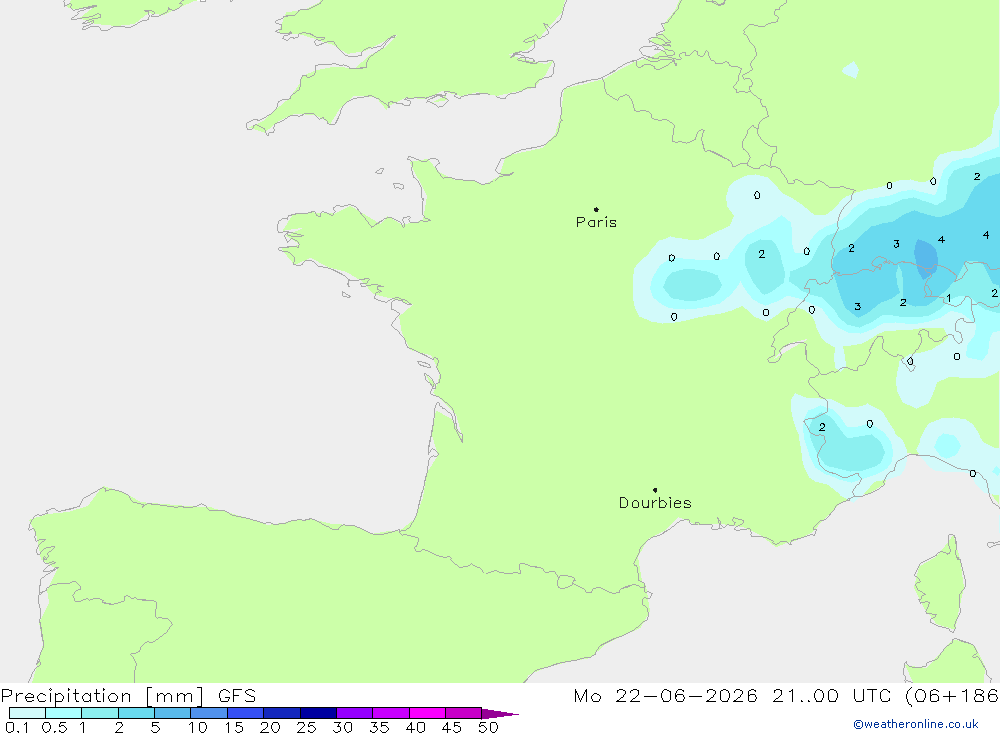The width and height of the screenshot is (1000, 733).
Task: Click the blue 10-15 legend swatch
Action: point(209,713)
